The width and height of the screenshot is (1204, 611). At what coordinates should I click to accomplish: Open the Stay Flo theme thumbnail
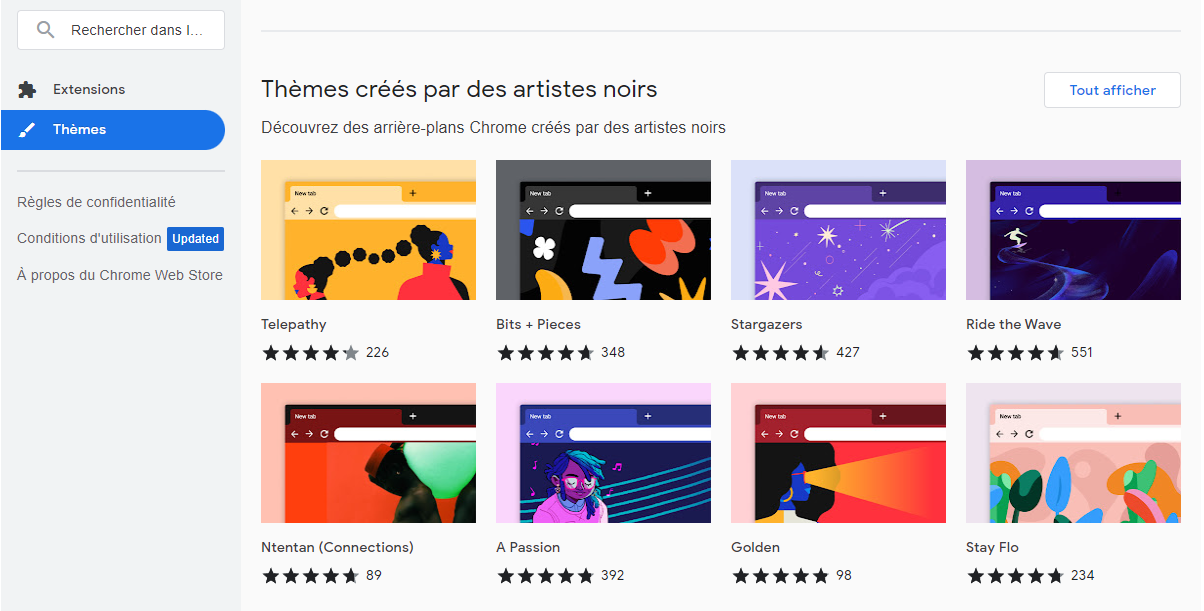[1073, 453]
